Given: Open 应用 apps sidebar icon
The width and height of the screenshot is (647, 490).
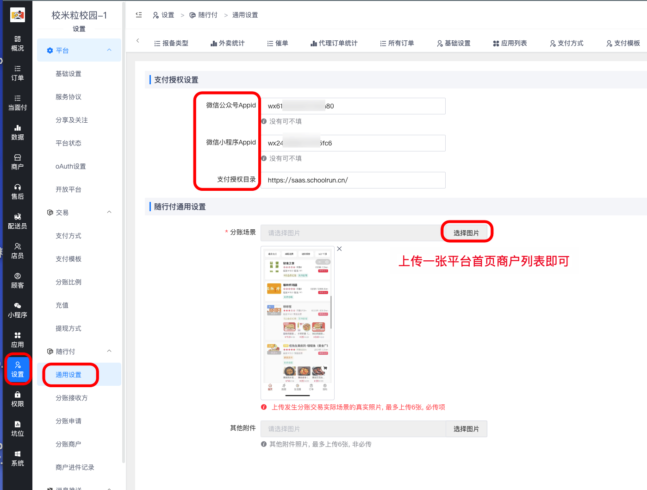Looking at the screenshot, I should click(x=17, y=339).
